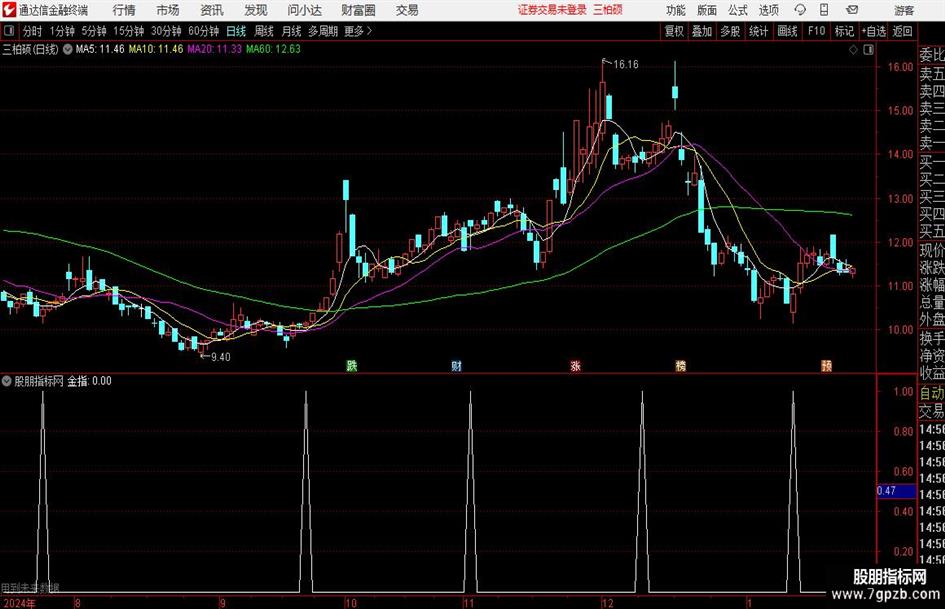Click the 自动 label in right panel
Viewport: 945px width, 609px height.
(932, 393)
